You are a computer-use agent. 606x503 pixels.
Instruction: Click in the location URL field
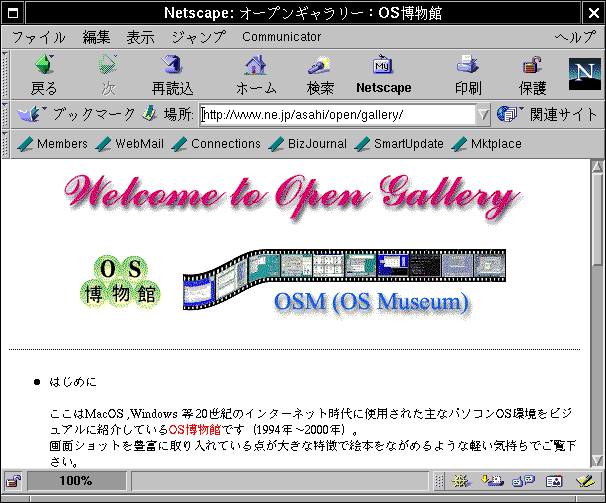[x=338, y=114]
